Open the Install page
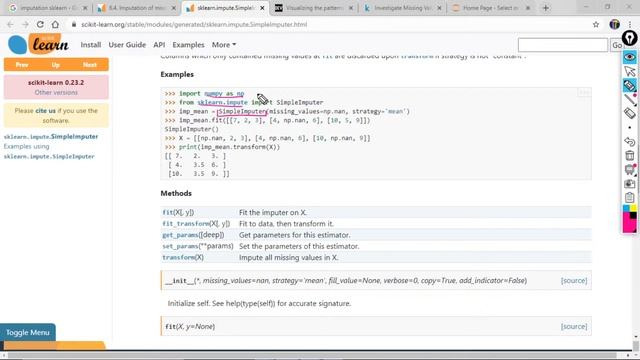 [x=91, y=45]
